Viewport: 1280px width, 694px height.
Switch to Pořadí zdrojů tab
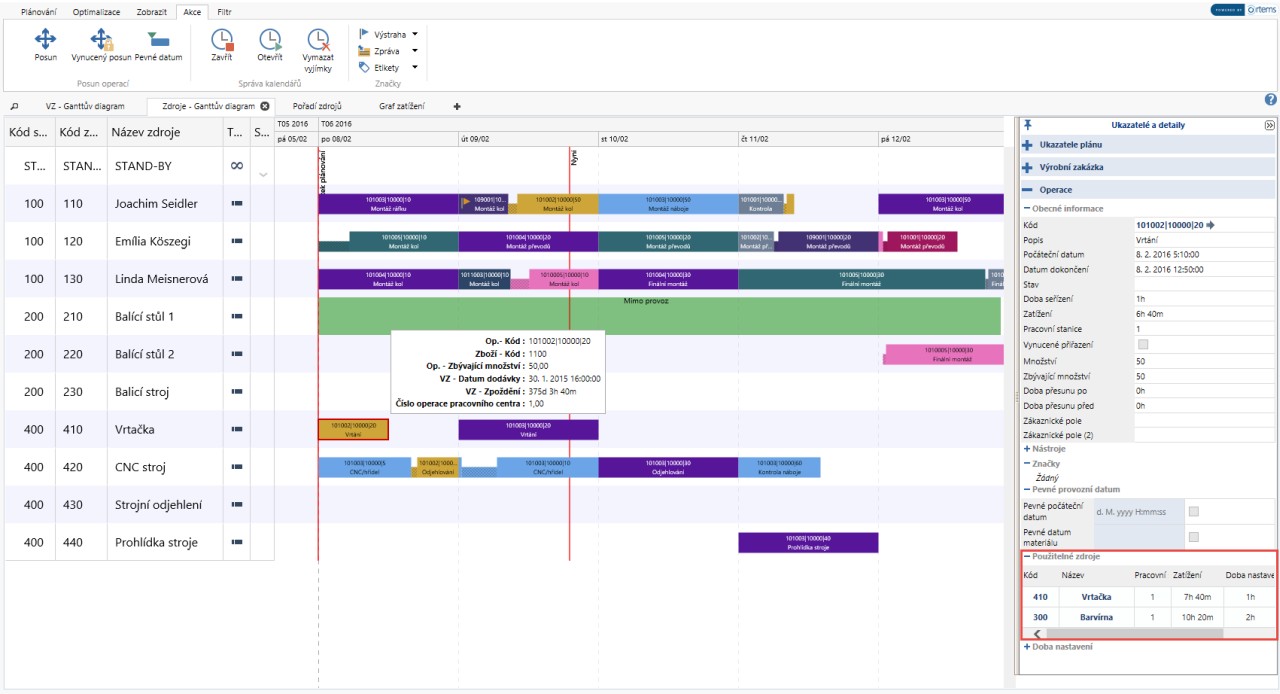[317, 105]
